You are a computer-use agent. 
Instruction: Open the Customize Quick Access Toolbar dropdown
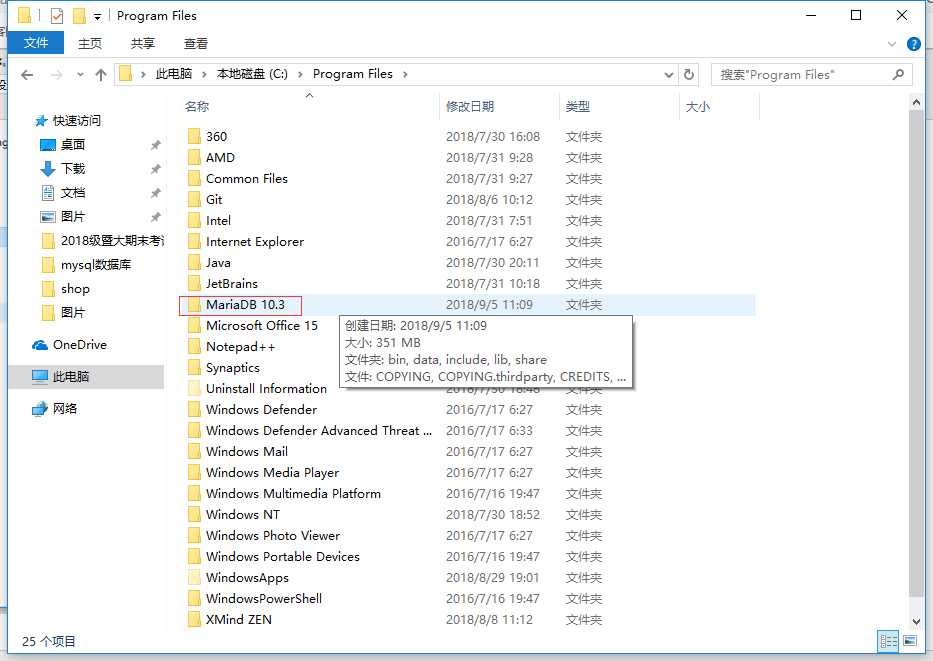point(97,17)
